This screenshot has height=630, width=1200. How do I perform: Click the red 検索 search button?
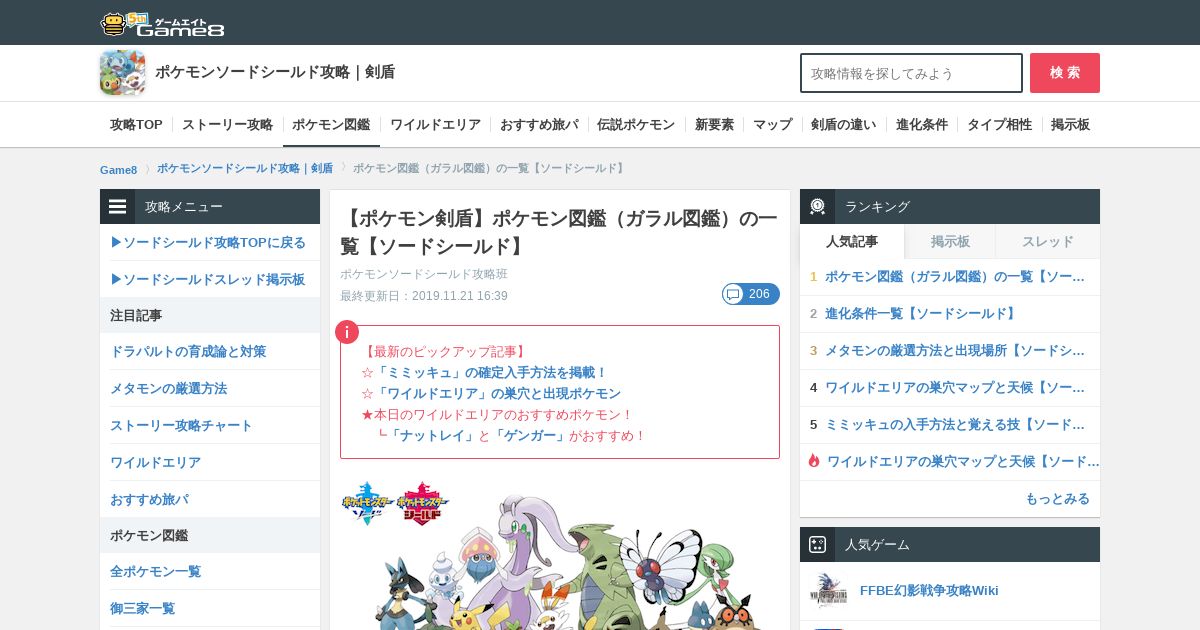(x=1065, y=73)
